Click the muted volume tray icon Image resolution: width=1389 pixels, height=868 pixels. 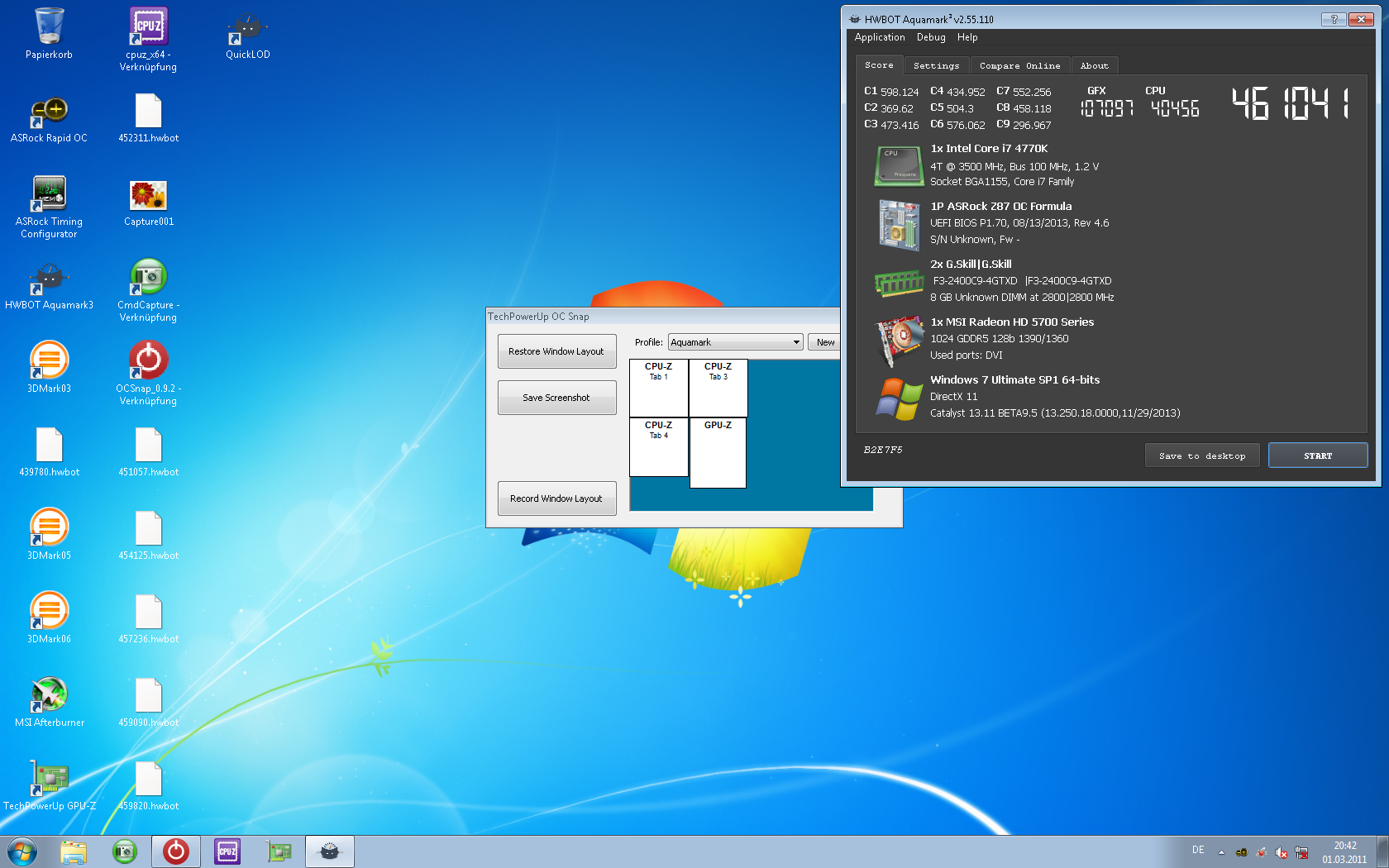pos(1281,852)
